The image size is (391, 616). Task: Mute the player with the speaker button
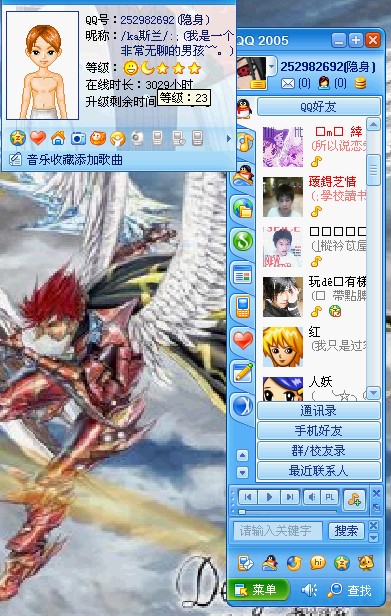tap(312, 497)
